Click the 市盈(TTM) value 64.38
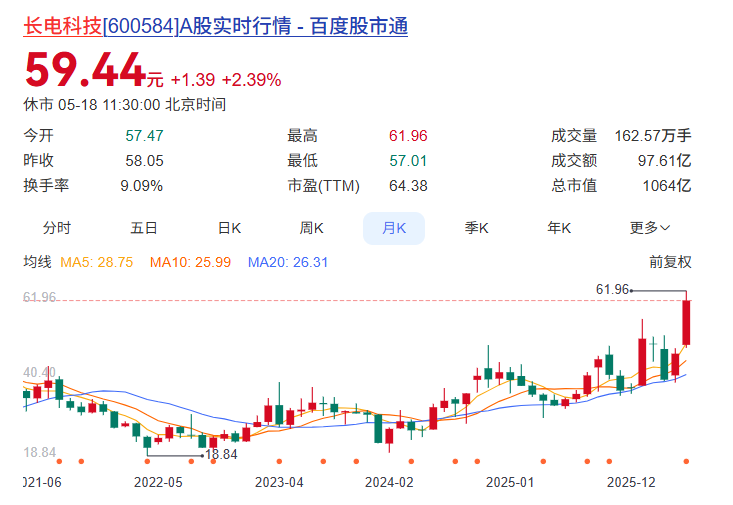Viewport: 733px width, 505px height. point(408,186)
